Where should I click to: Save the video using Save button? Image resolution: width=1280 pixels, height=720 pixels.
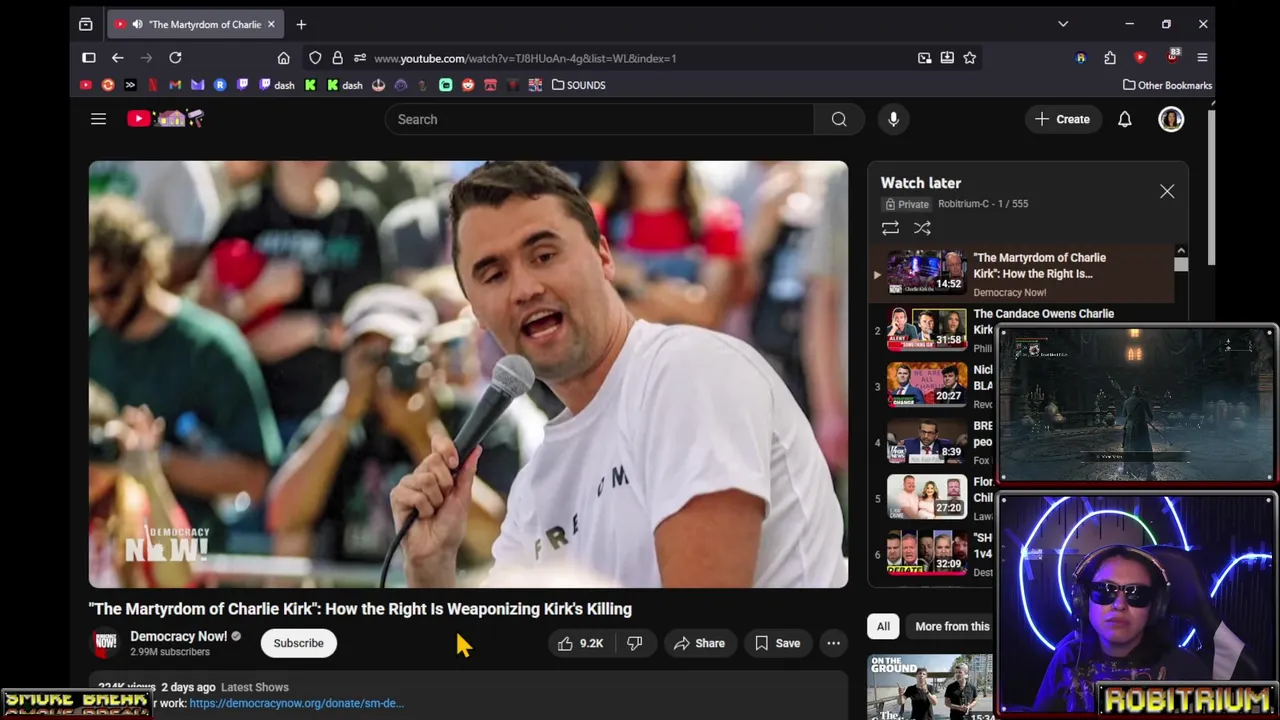(777, 643)
